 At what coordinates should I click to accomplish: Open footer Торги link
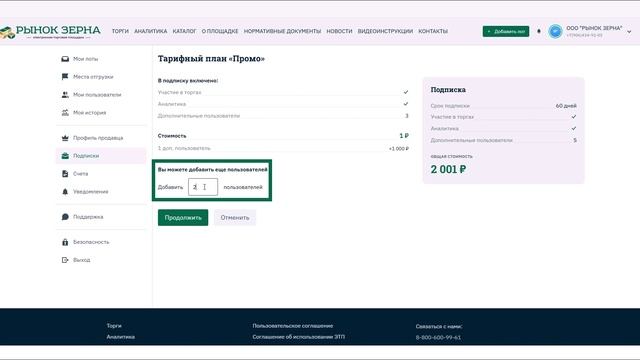pos(114,326)
